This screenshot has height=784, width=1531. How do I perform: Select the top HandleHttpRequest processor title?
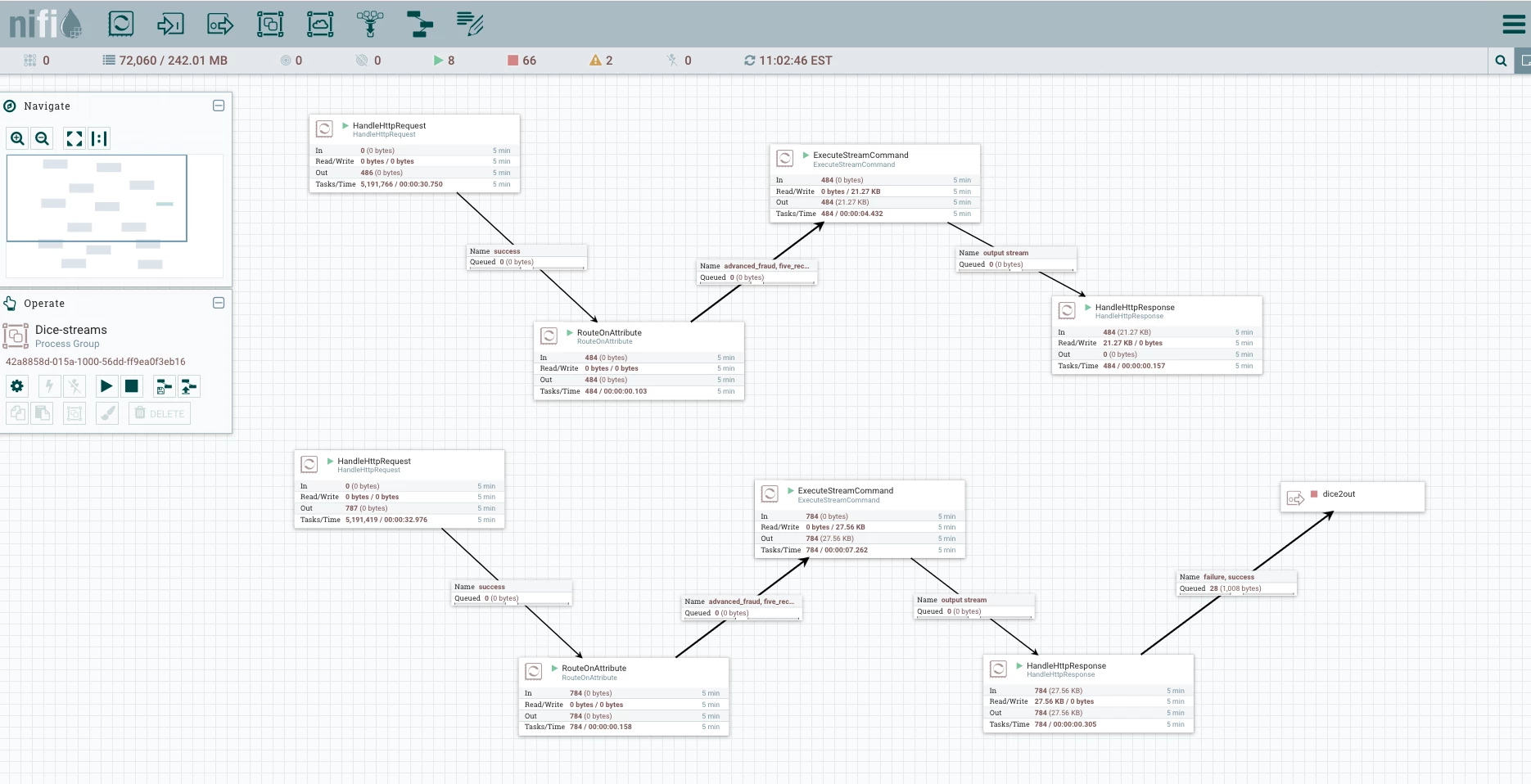(389, 126)
